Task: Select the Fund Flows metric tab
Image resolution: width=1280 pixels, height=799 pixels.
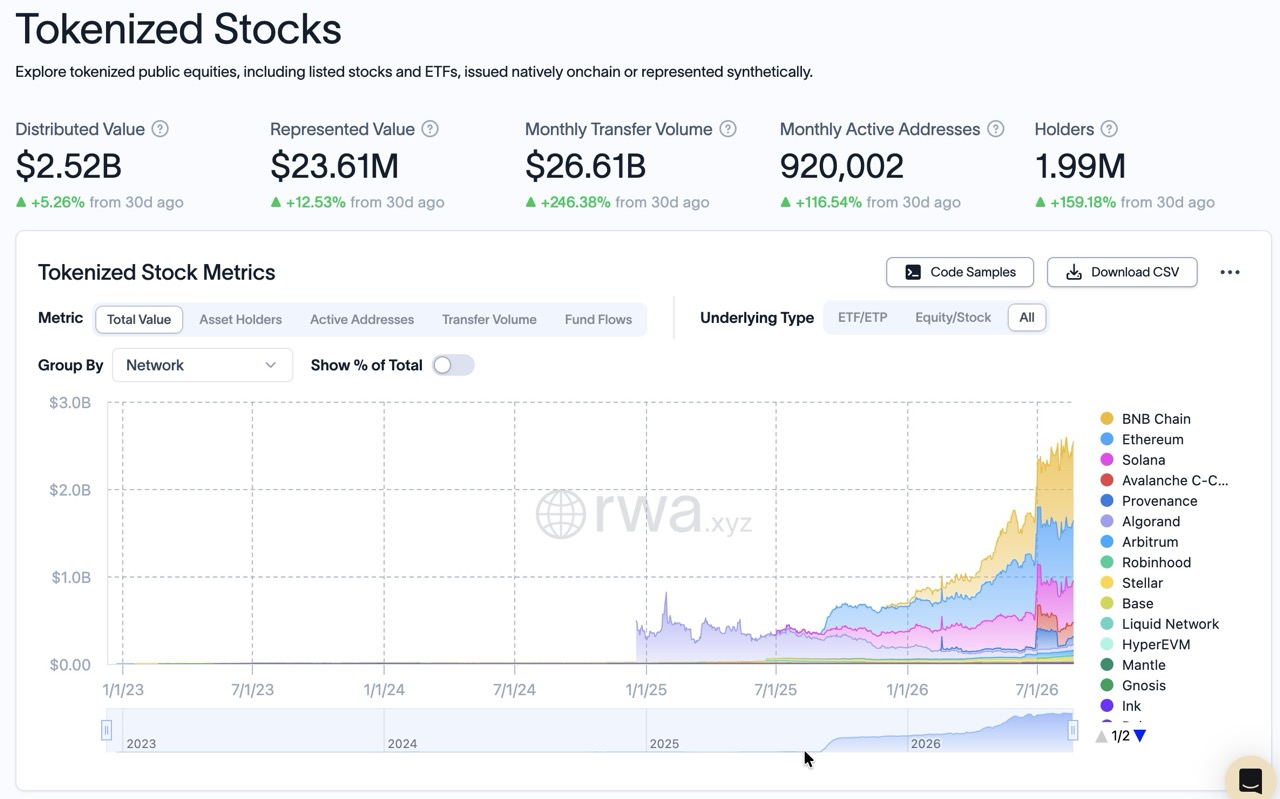Action: tap(598, 320)
